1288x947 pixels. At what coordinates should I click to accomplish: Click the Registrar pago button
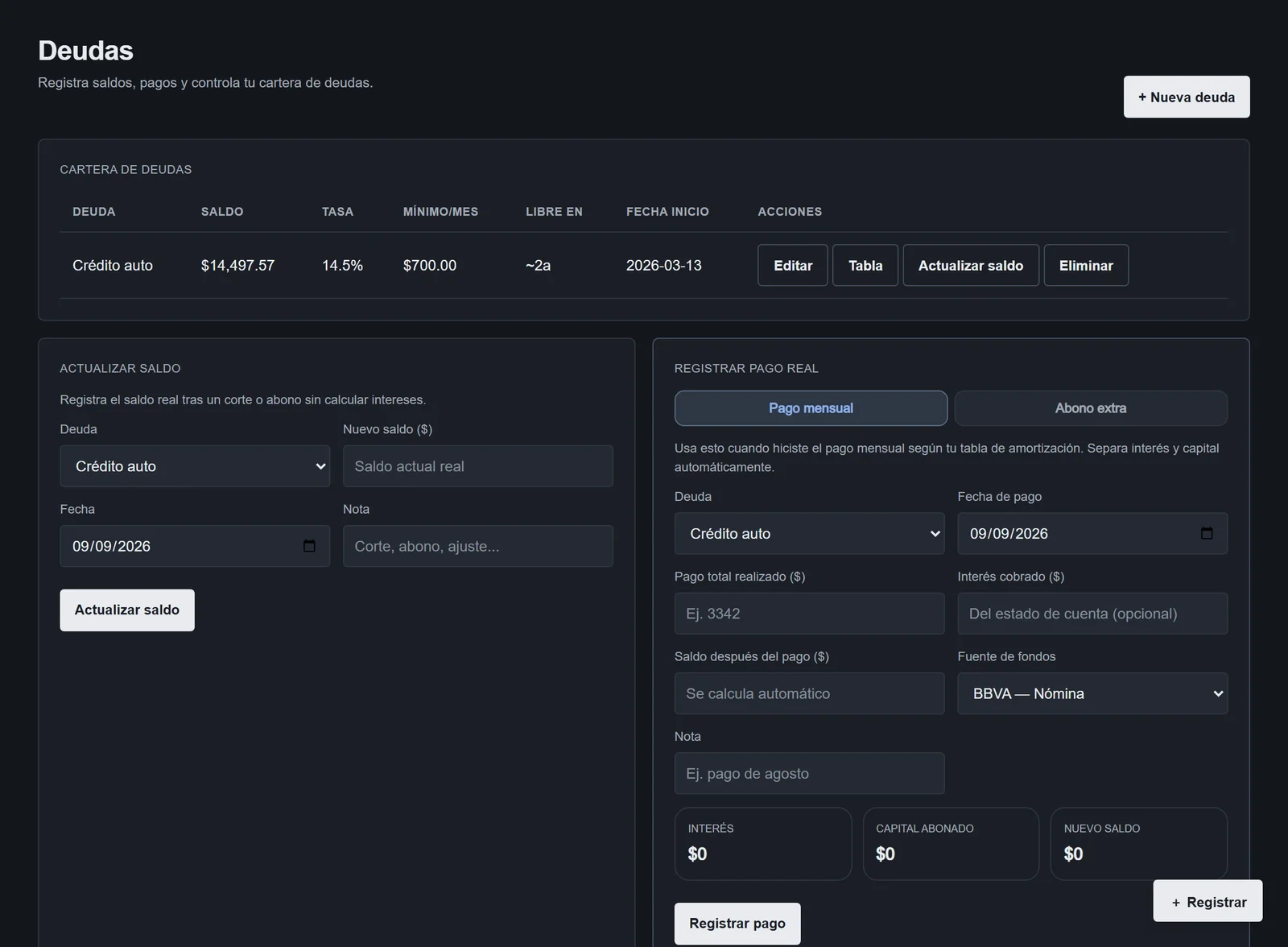click(x=737, y=924)
